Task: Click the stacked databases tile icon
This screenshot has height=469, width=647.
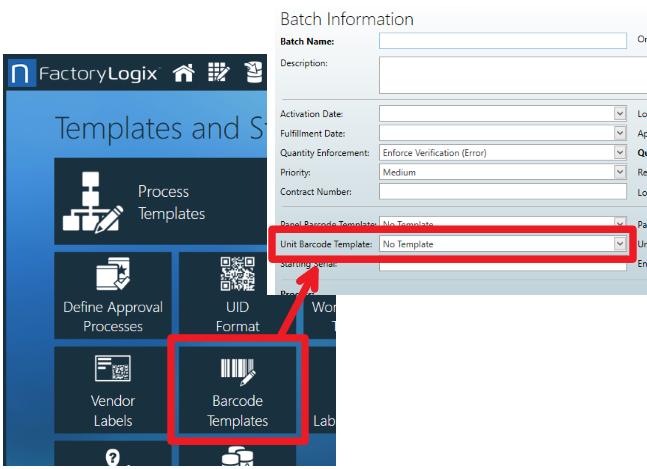Action: [237, 456]
